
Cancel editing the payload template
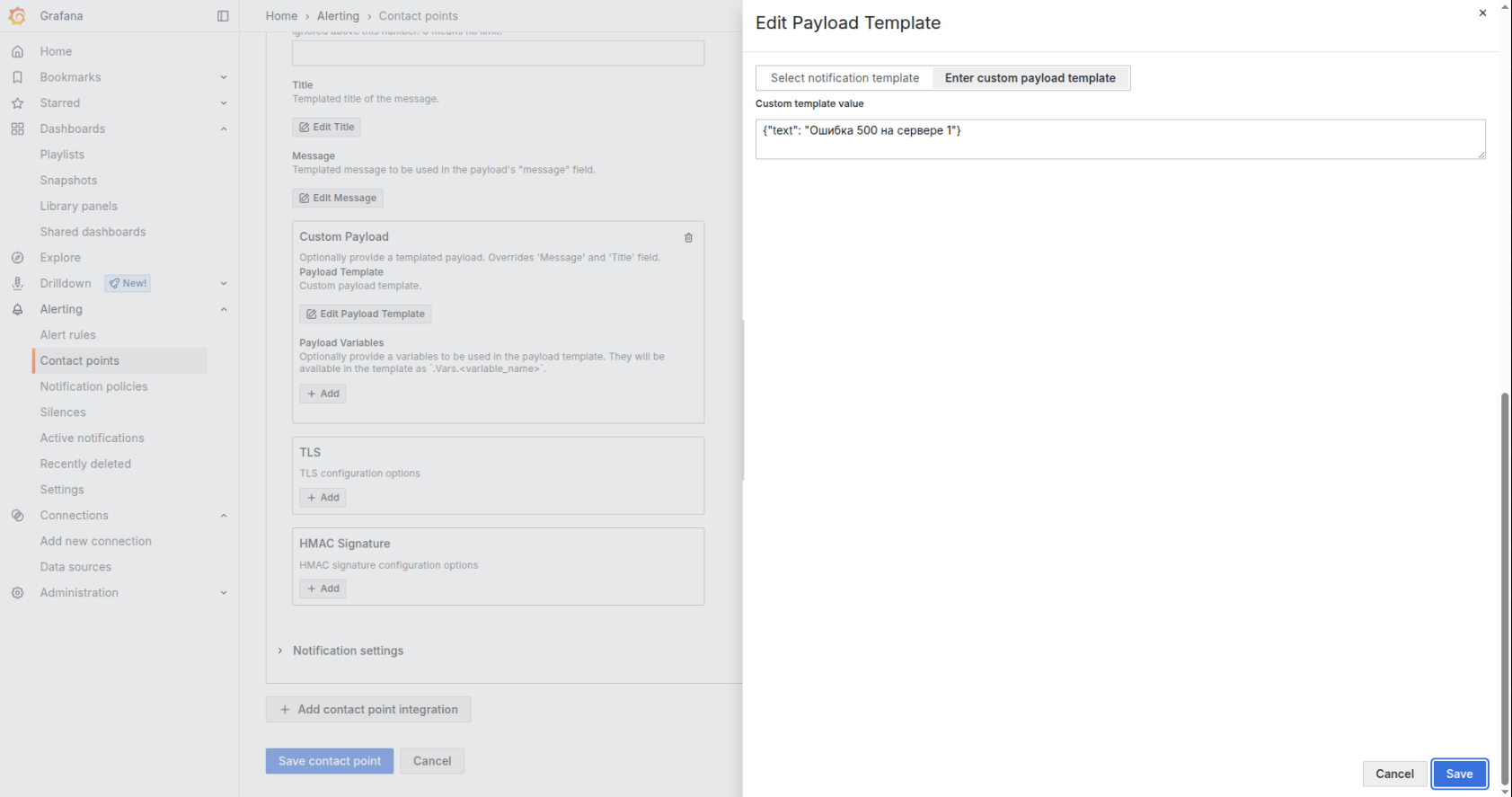pyautogui.click(x=1394, y=774)
